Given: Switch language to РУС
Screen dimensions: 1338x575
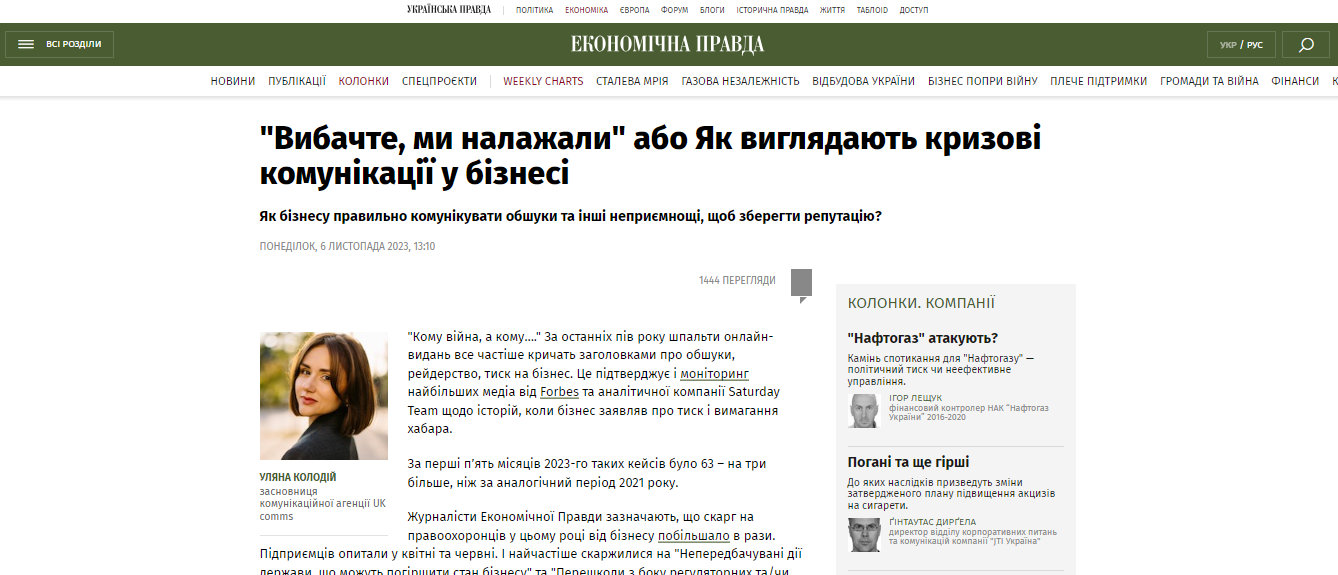Looking at the screenshot, I should 1254,45.
